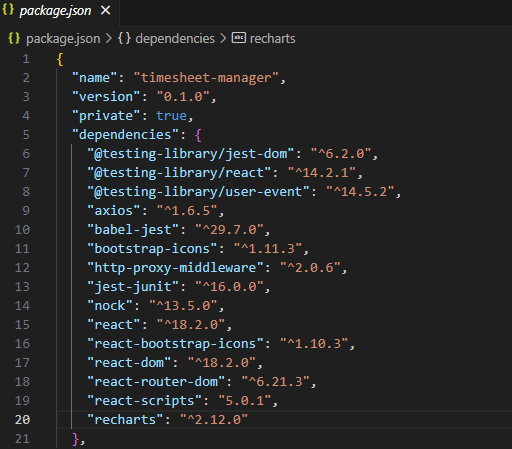Place cursor on the "timesheet-manager" name value

(206, 78)
